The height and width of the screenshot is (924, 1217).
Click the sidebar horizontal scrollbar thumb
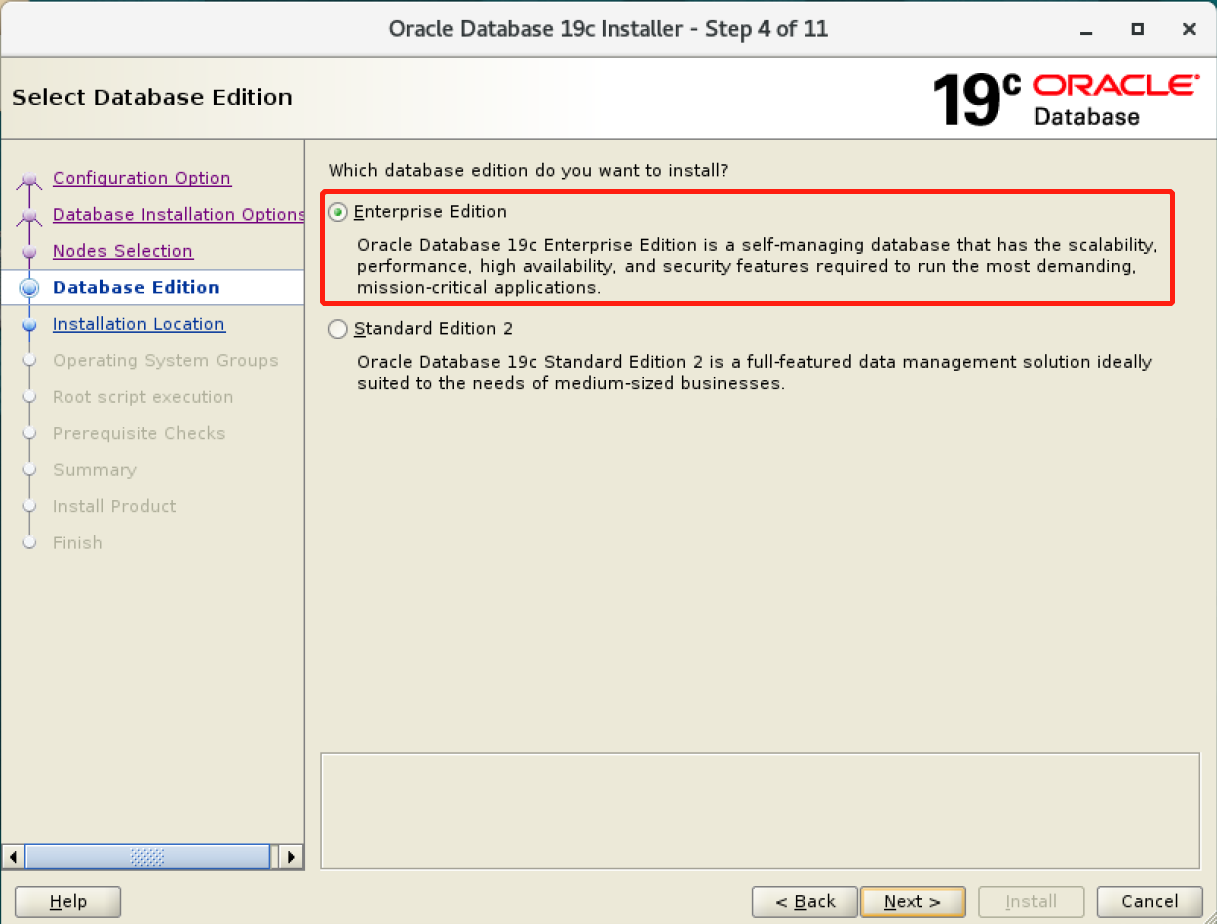point(147,857)
